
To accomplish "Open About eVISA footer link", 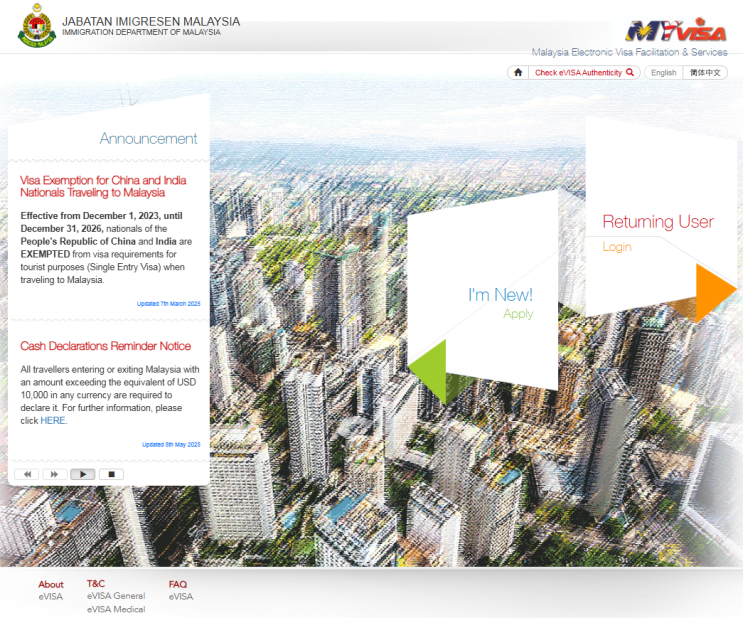I will pos(51,596).
